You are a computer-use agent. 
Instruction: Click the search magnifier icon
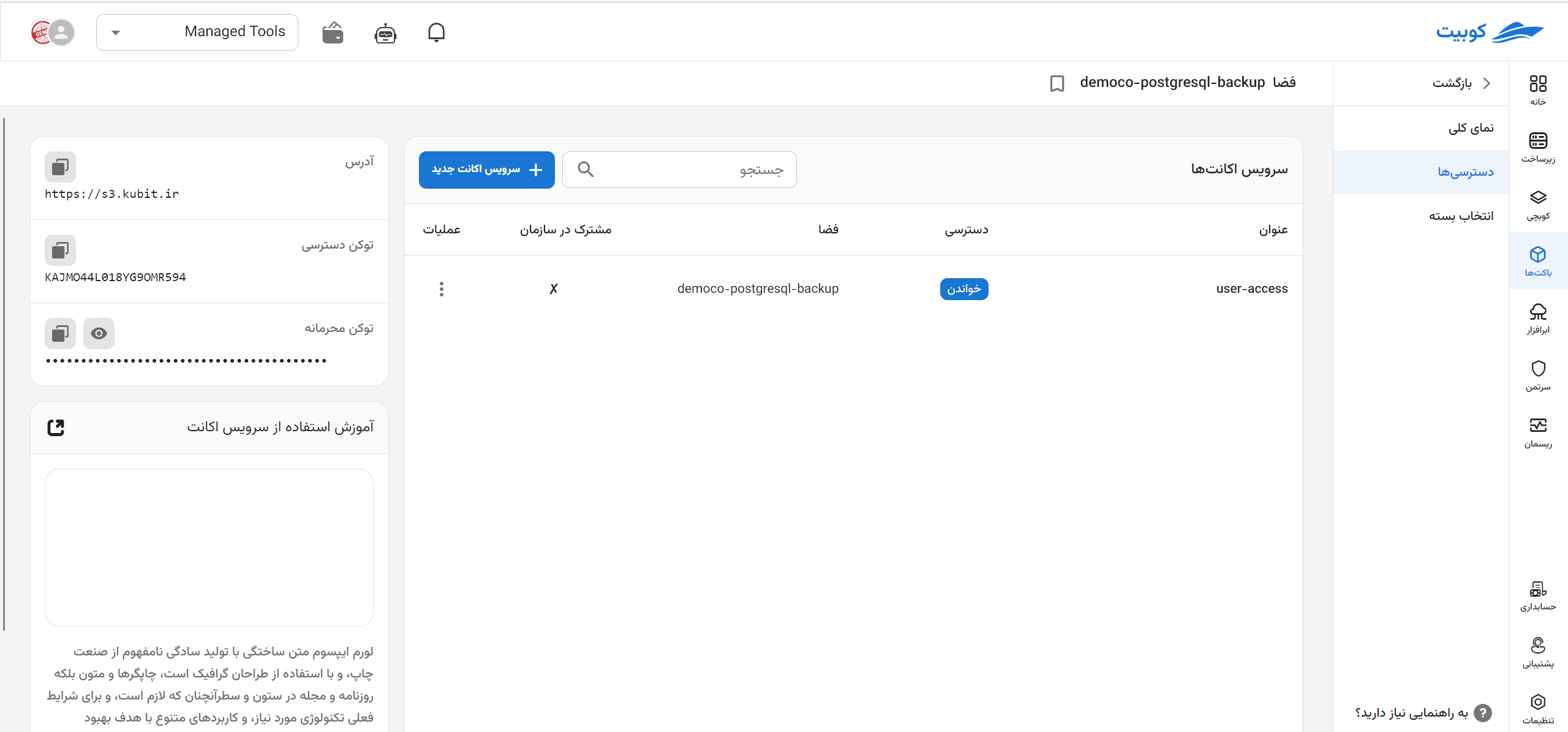(586, 169)
